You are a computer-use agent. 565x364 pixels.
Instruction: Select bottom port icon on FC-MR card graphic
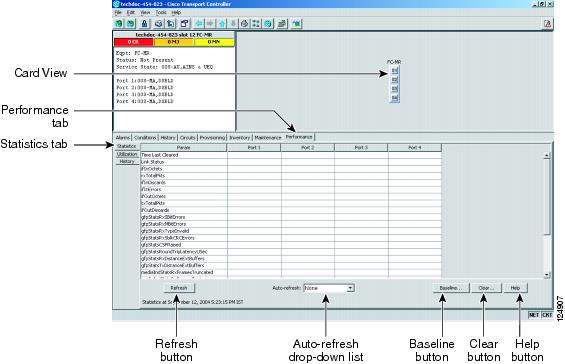[x=395, y=98]
